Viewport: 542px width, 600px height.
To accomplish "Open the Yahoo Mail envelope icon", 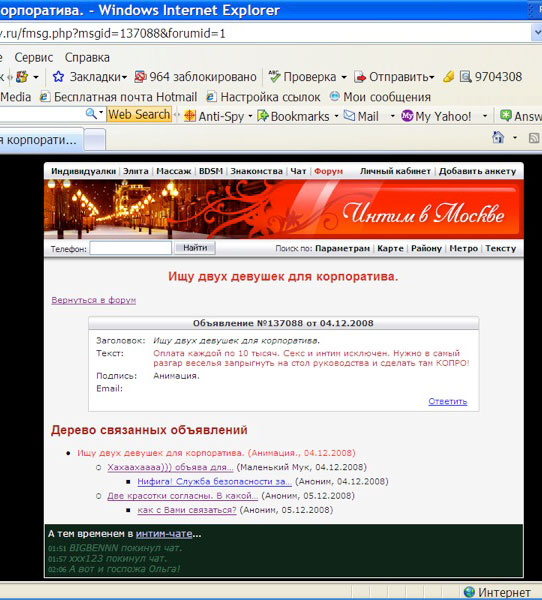I will [349, 116].
